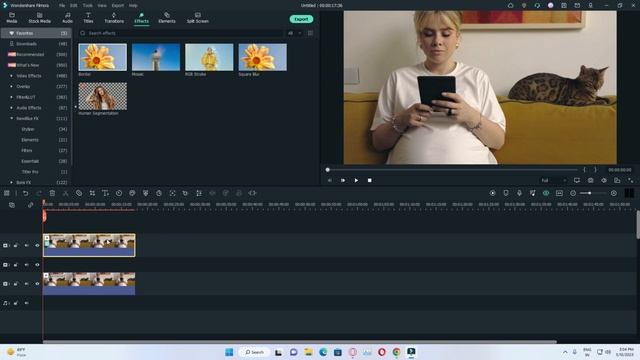The image size is (640, 360).
Task: Open the Tools menu
Action: [87, 6]
